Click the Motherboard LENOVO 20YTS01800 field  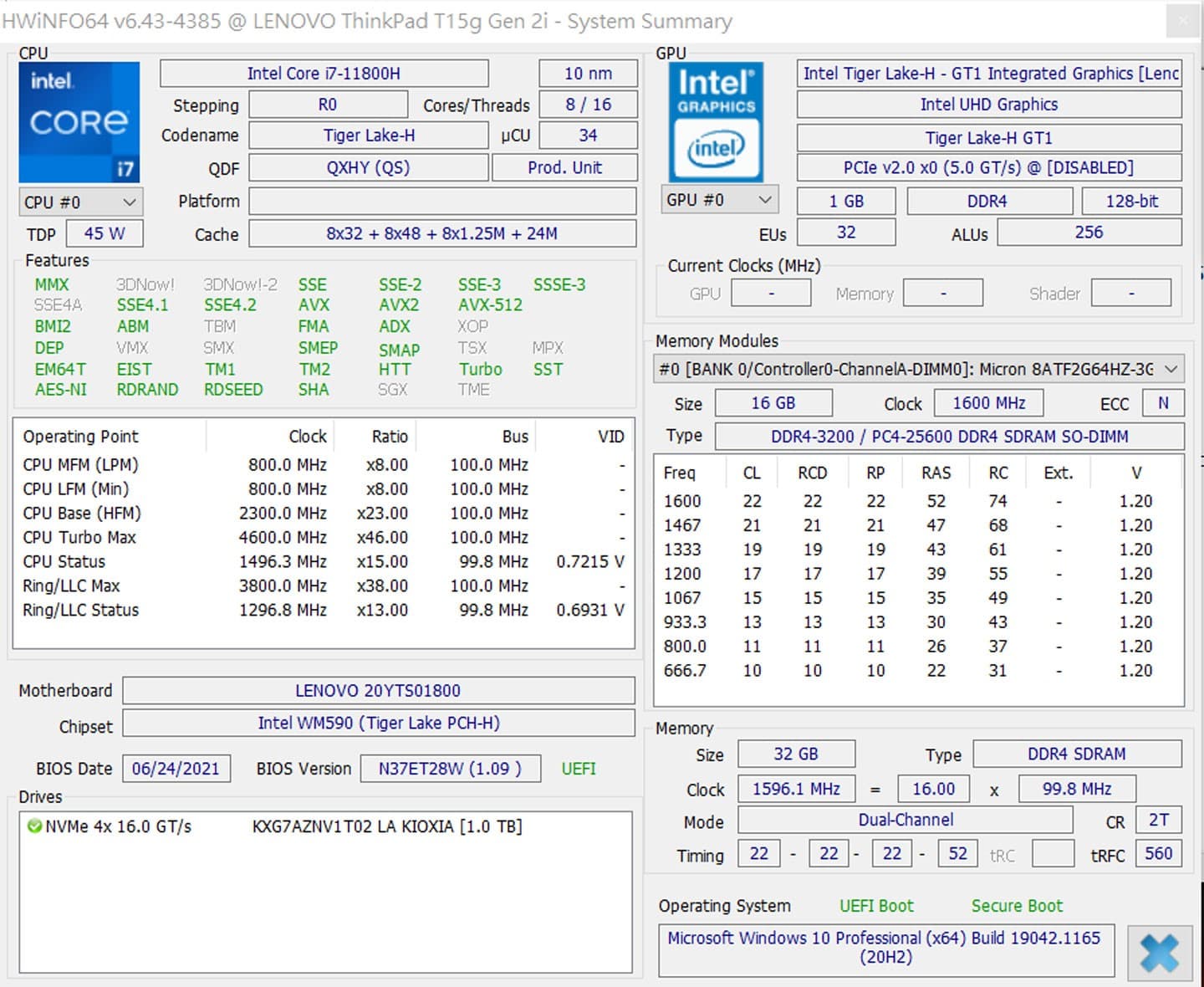coord(378,691)
